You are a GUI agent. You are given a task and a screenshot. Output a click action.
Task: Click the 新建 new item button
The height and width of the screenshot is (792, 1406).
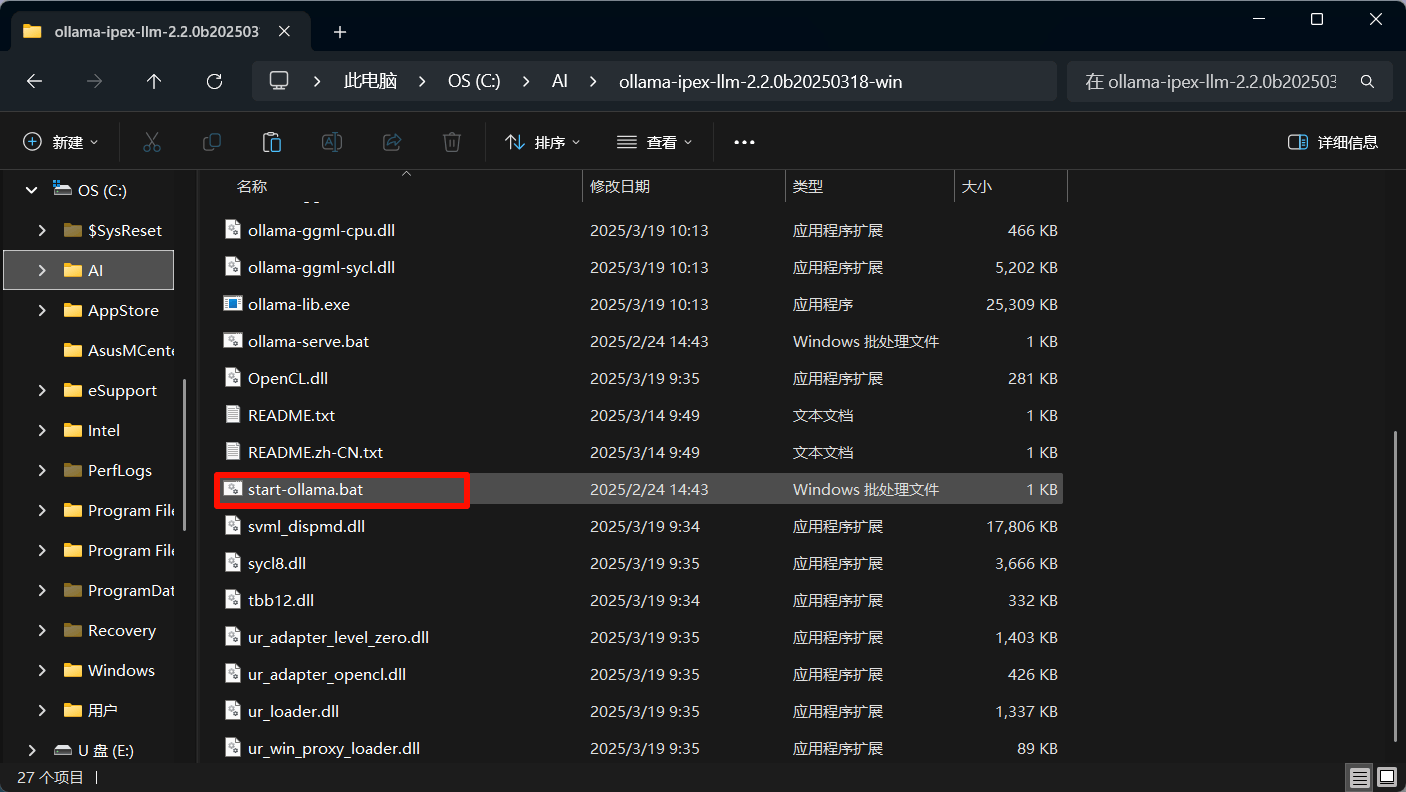coord(61,142)
